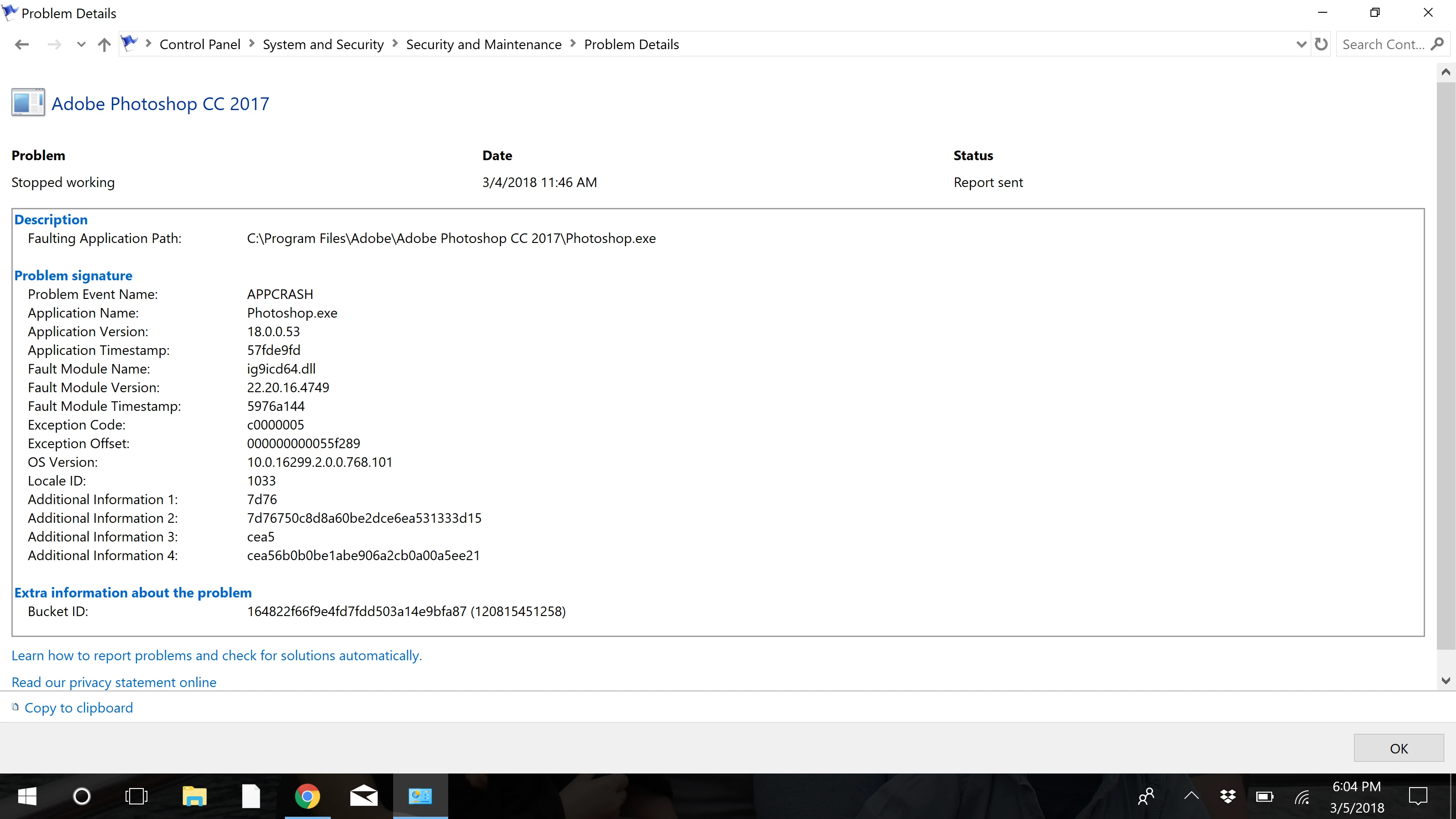1456x819 pixels.
Task: Open the privacy statement online link
Action: pos(114,682)
